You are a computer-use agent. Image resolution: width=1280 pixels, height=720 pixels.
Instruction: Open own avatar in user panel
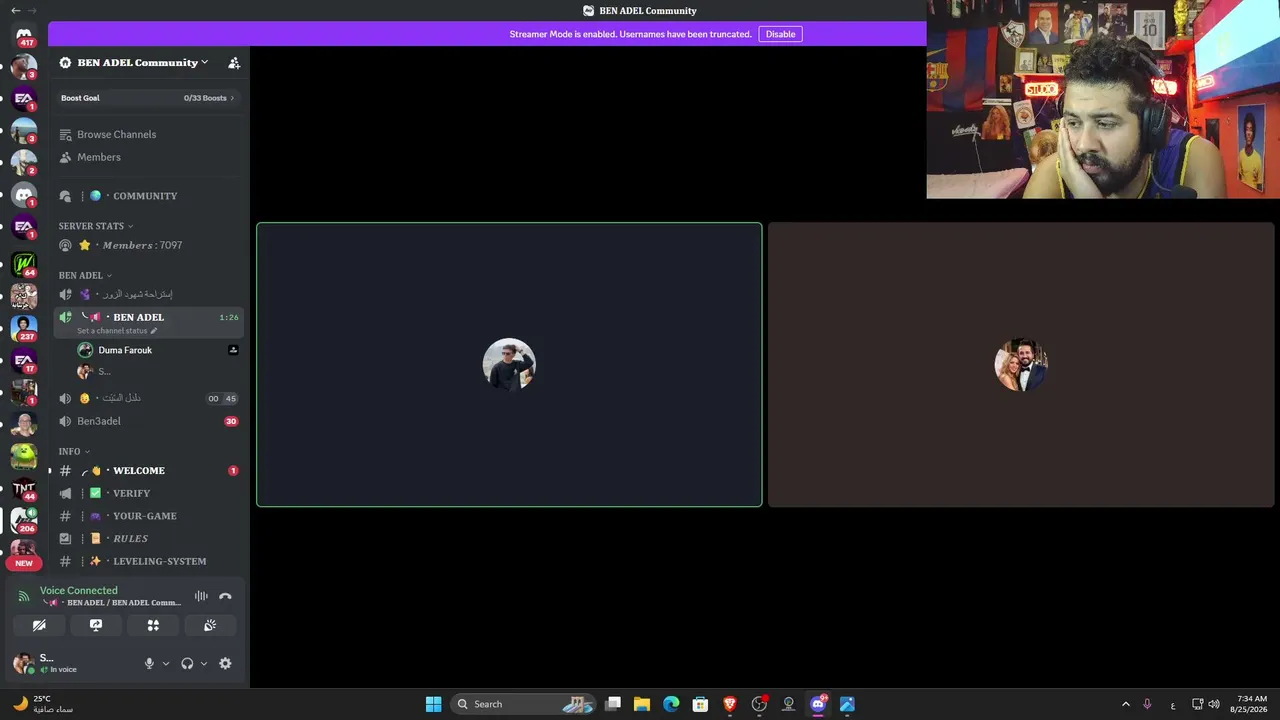(24, 663)
